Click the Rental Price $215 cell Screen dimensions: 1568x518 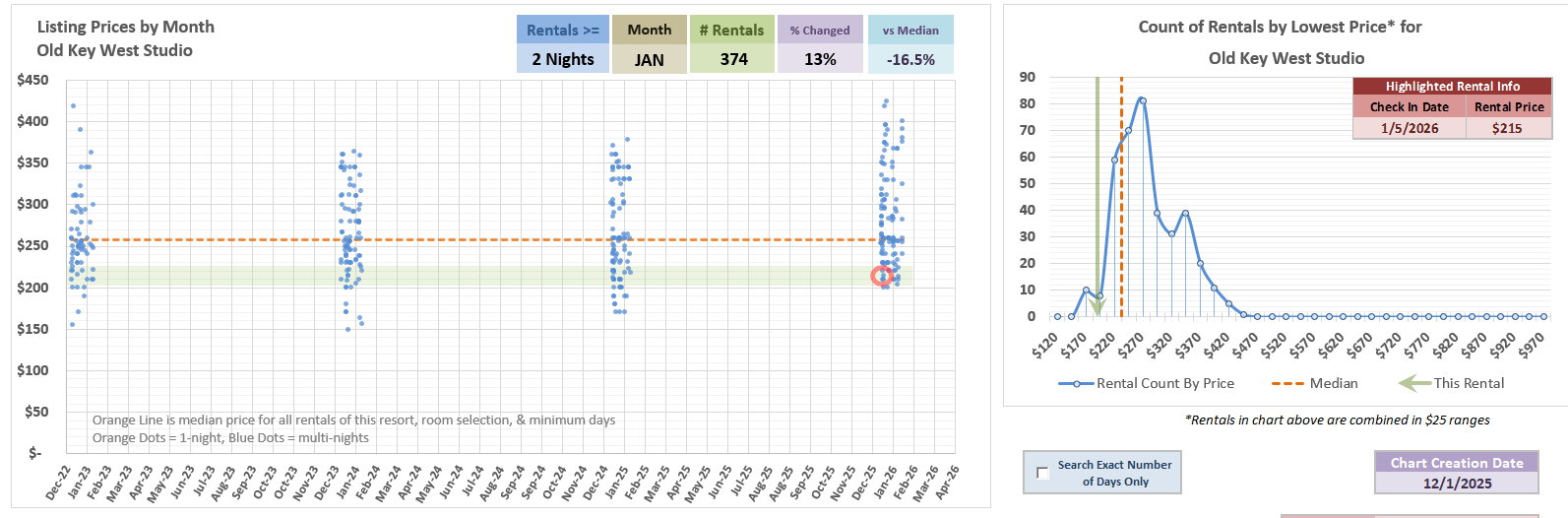(1507, 128)
